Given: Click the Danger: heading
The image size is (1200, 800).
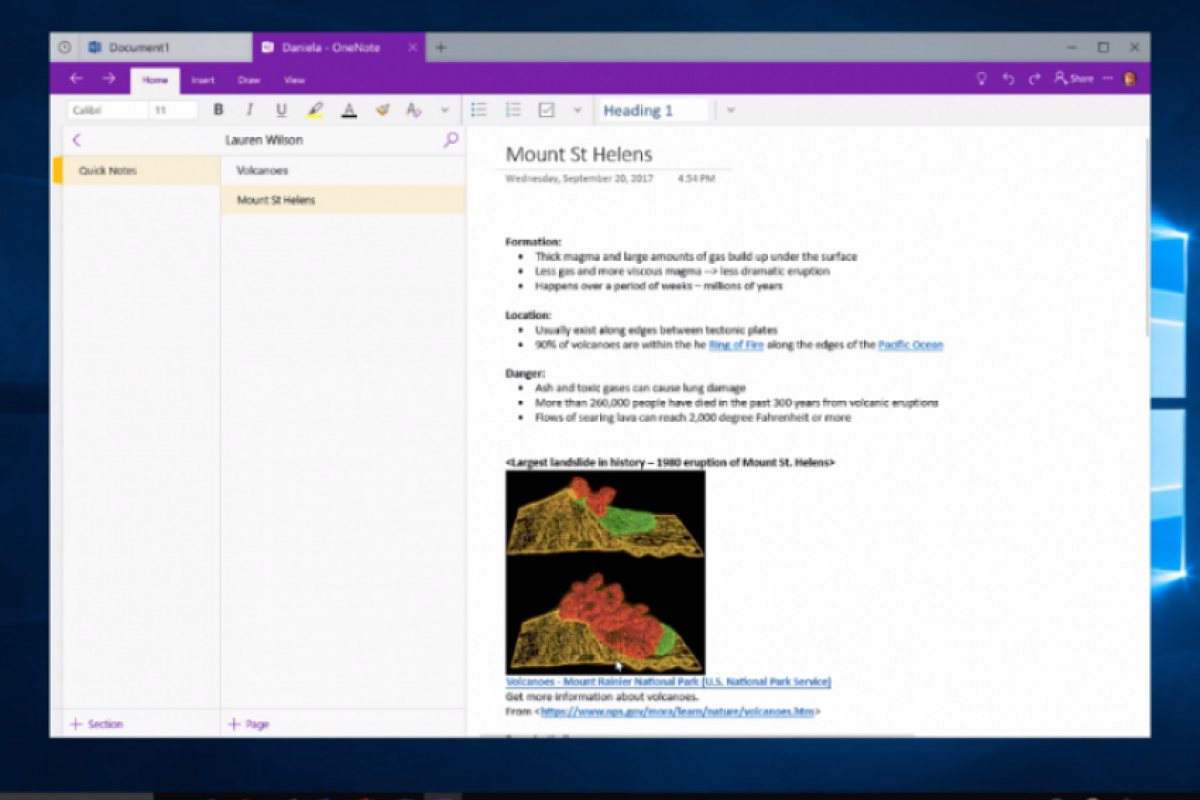Looking at the screenshot, I should coord(525,373).
